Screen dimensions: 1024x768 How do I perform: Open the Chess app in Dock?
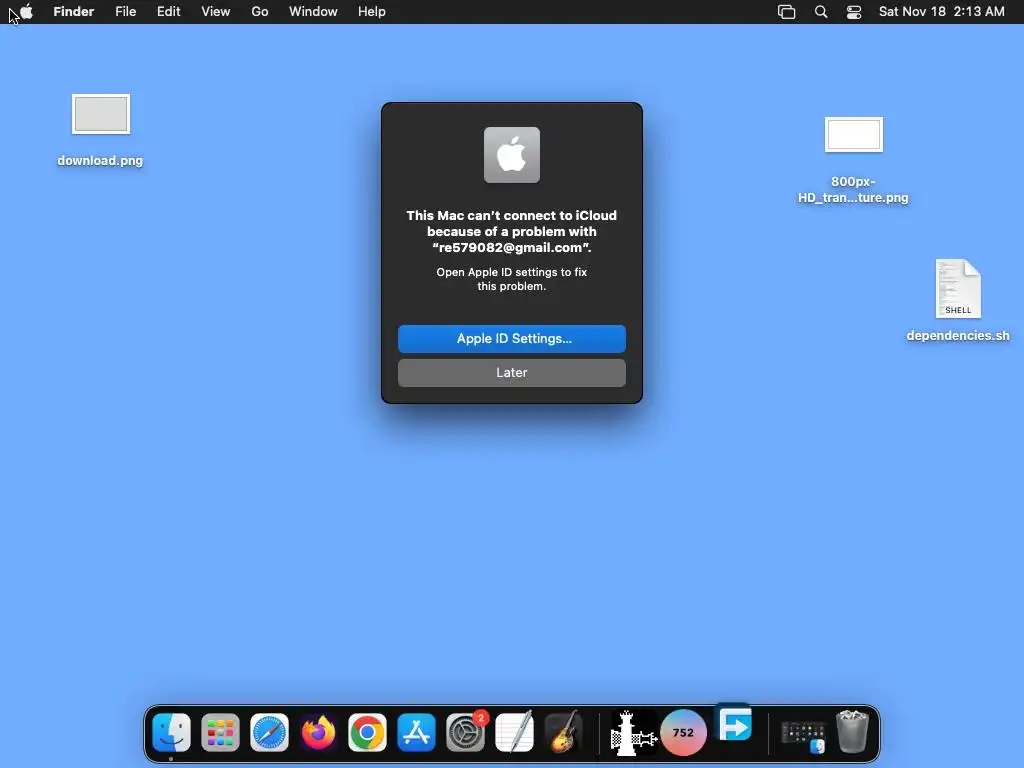coord(632,732)
